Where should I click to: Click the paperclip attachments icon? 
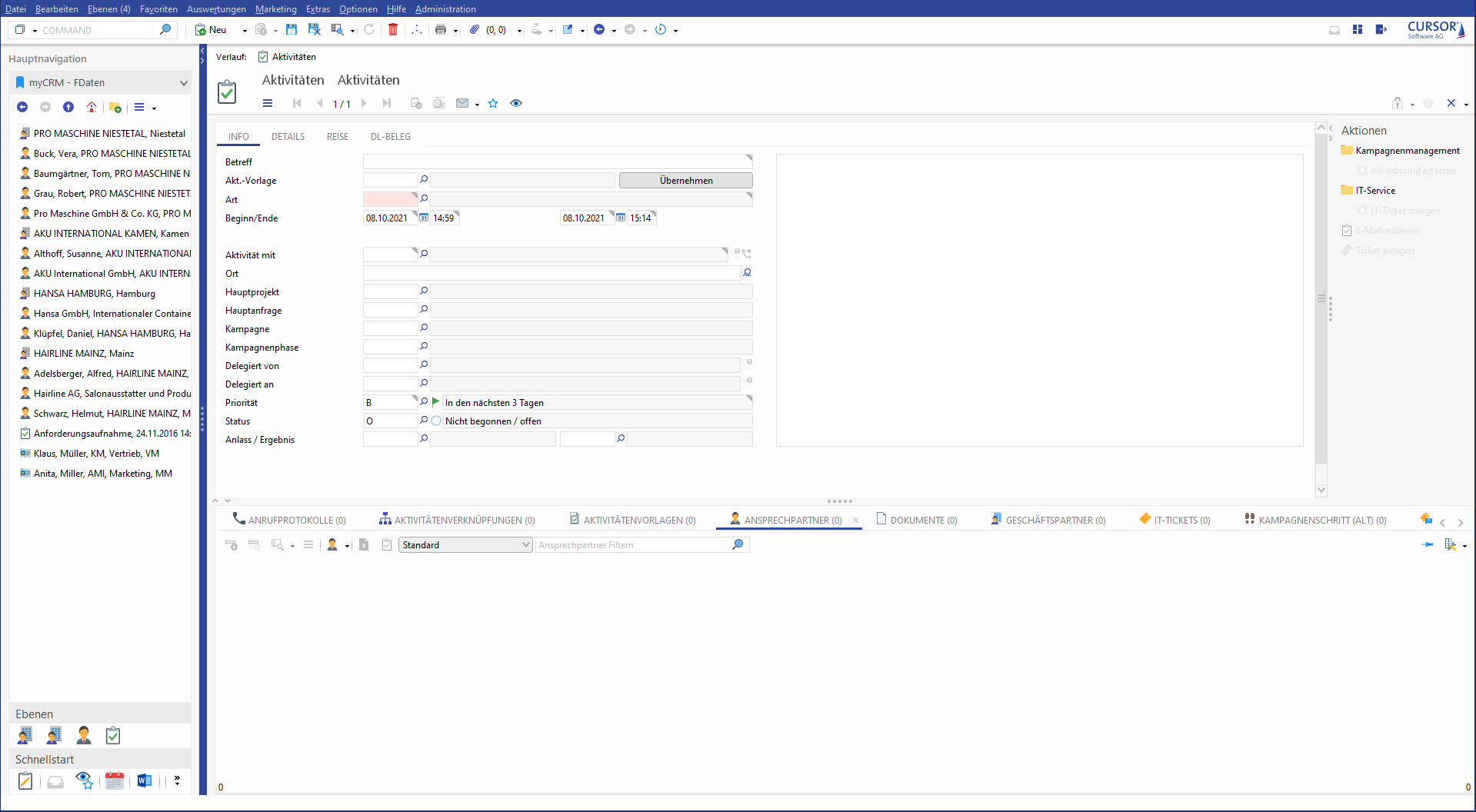pos(475,30)
